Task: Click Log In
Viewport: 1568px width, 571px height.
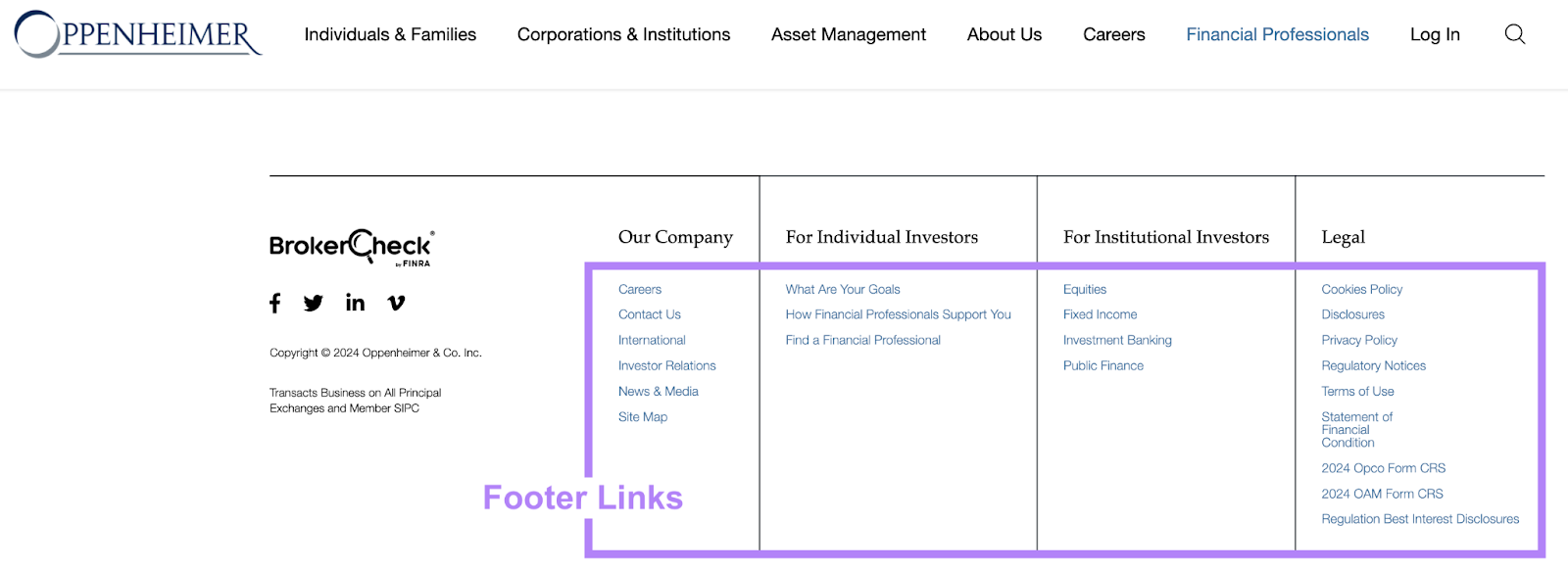Action: (x=1434, y=34)
